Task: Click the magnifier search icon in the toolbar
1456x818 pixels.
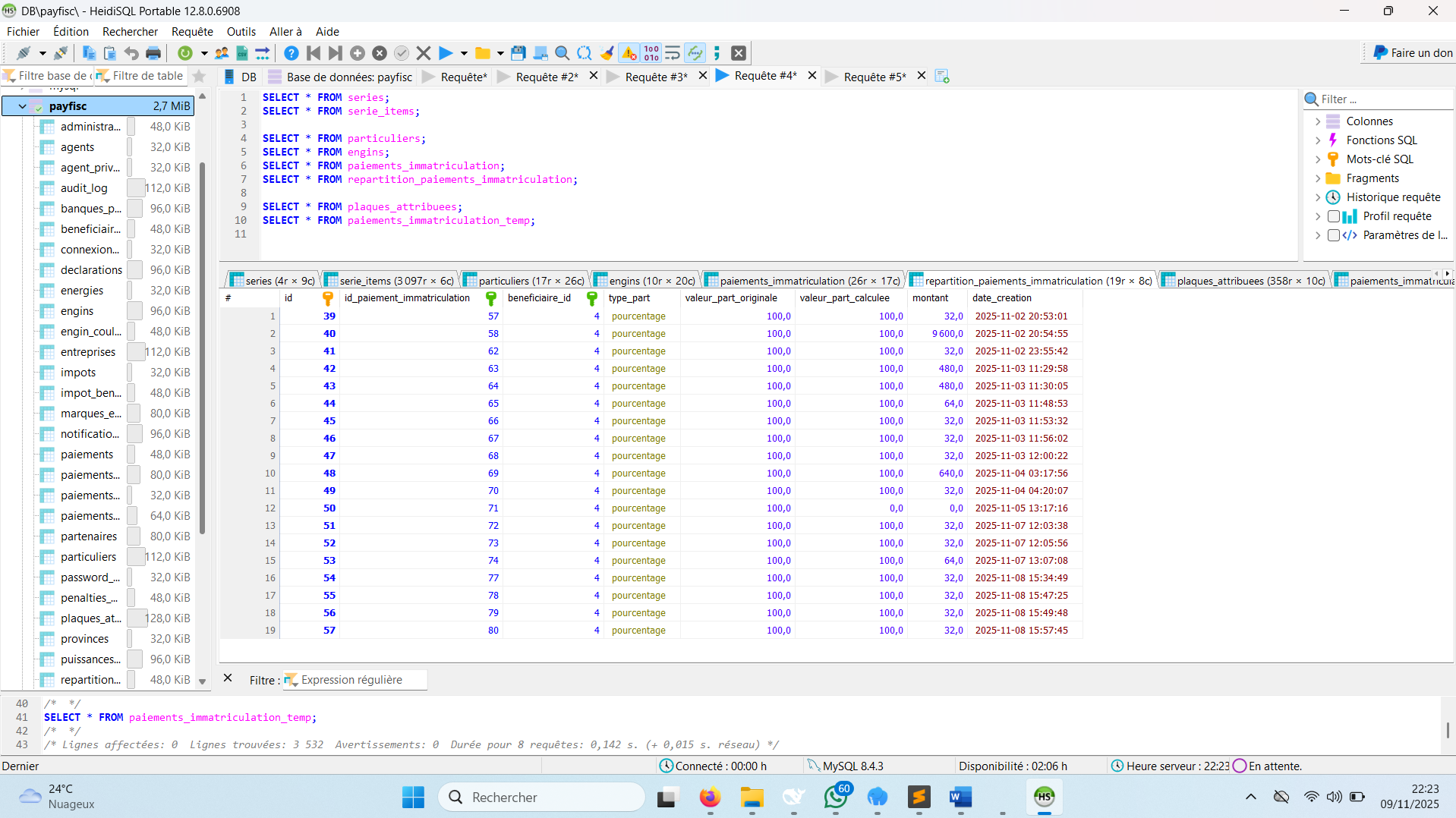Action: pos(562,53)
